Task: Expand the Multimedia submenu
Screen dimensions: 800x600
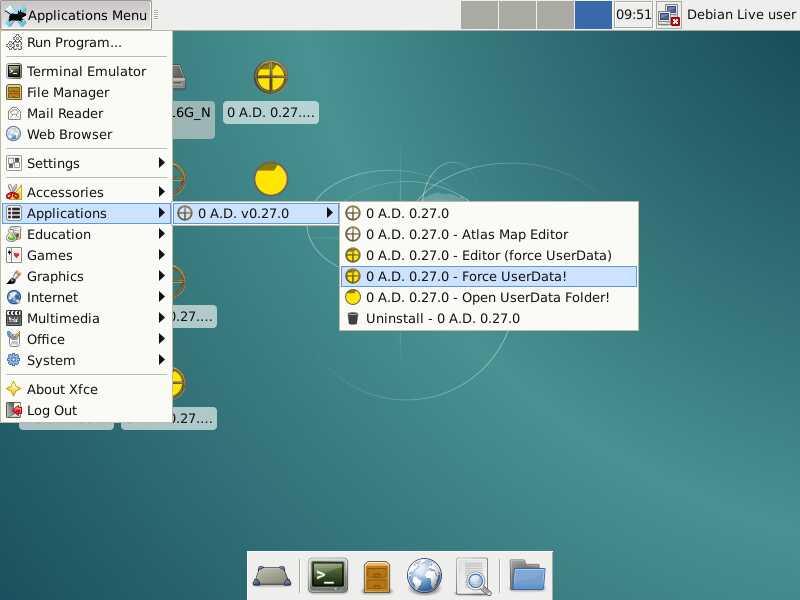Action: [86, 318]
